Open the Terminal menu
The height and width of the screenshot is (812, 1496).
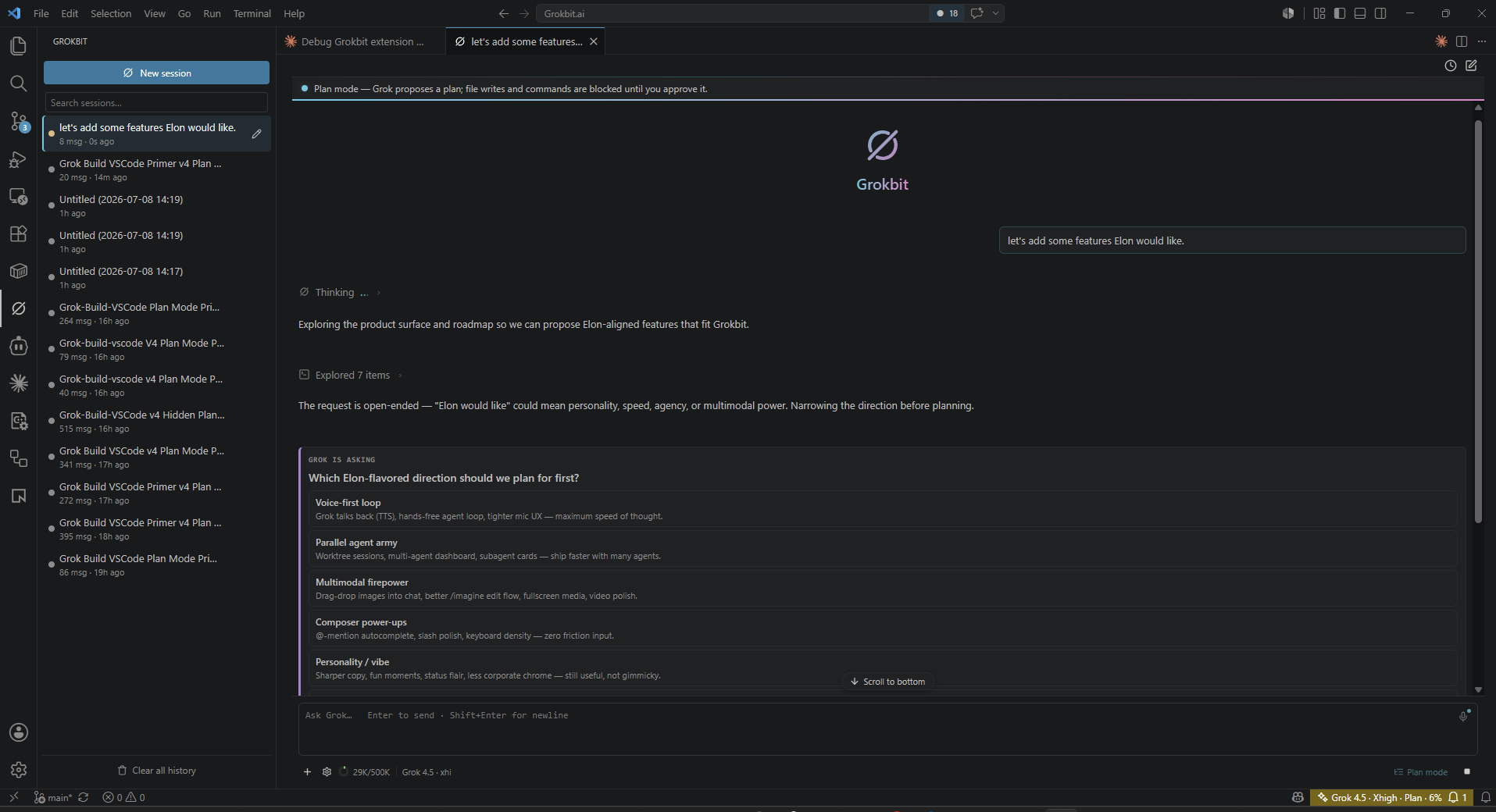click(x=252, y=13)
